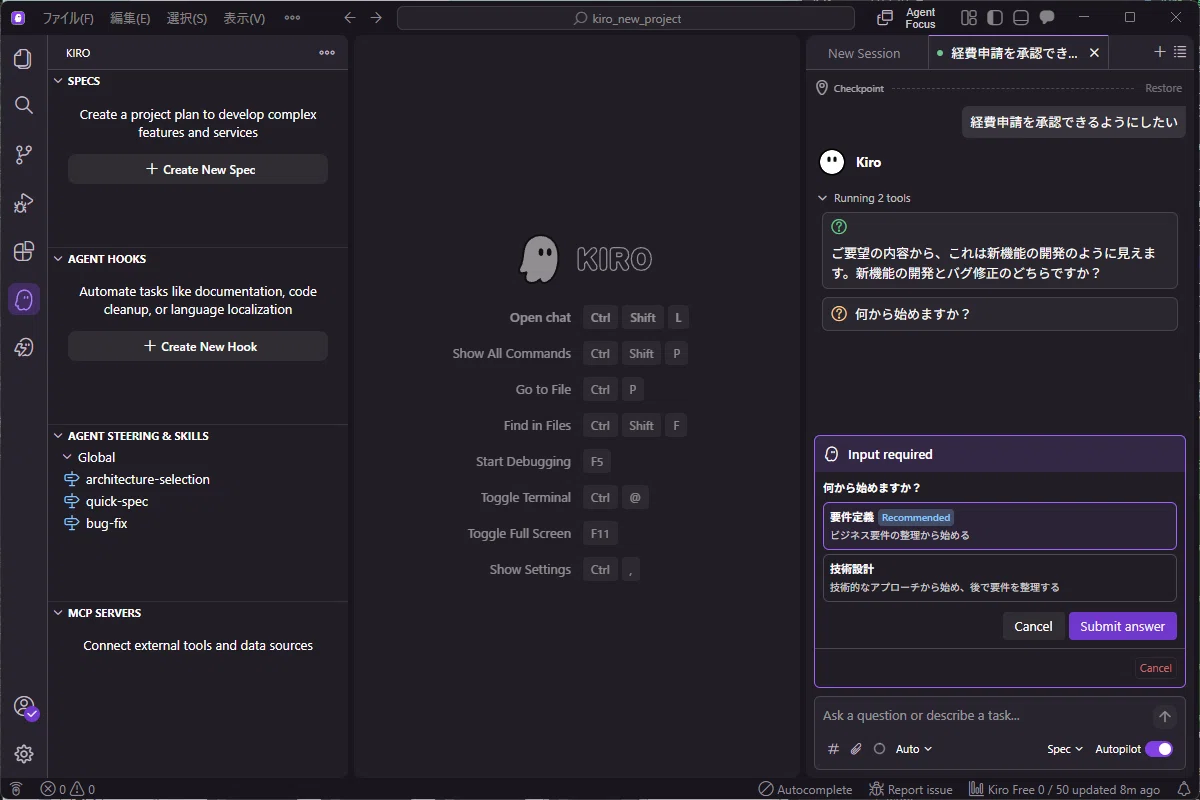The height and width of the screenshot is (800, 1200).
Task: Select the 技術設計 option
Action: coord(1000,578)
